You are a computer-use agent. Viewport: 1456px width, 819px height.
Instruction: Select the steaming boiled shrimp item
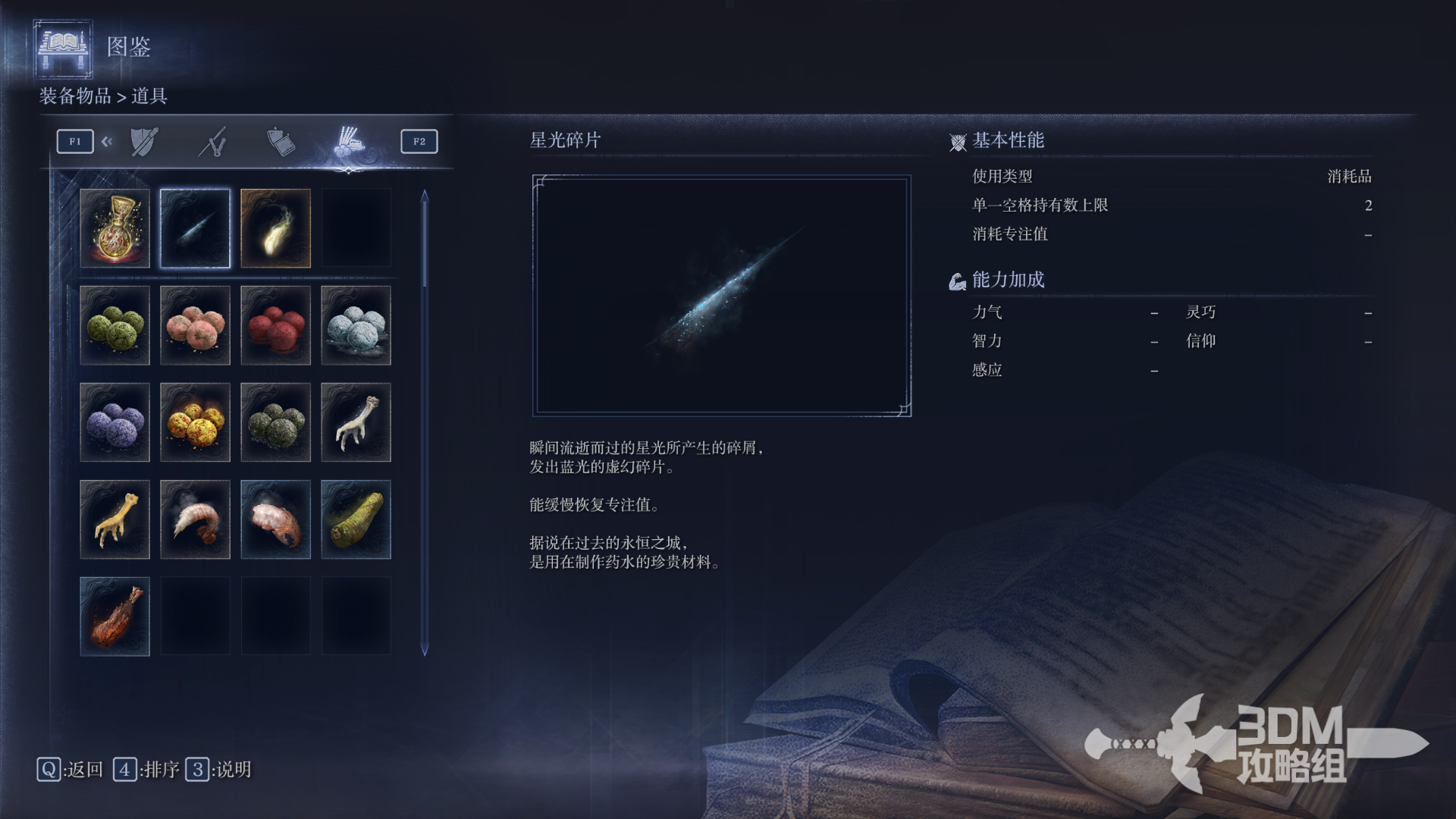195,519
